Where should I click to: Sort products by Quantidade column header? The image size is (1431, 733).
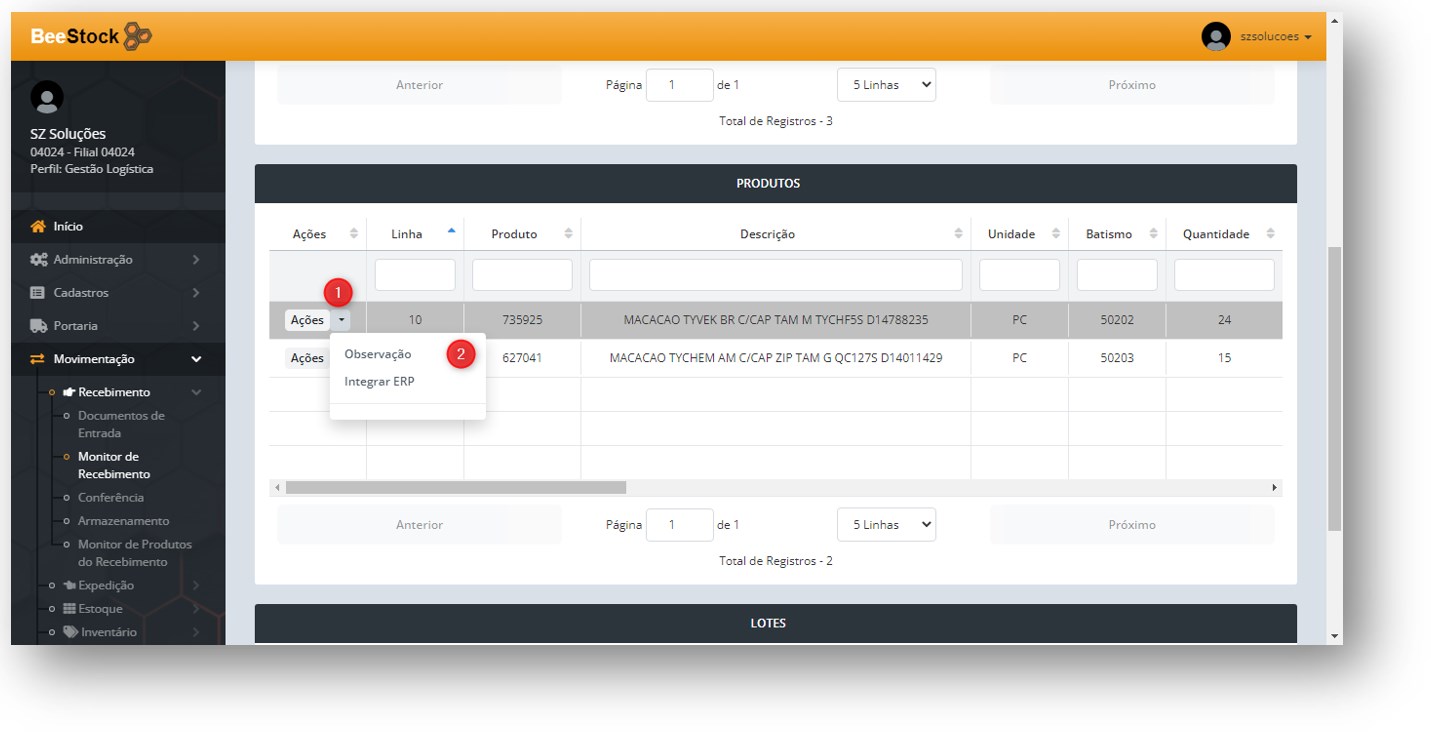[x=1215, y=234]
